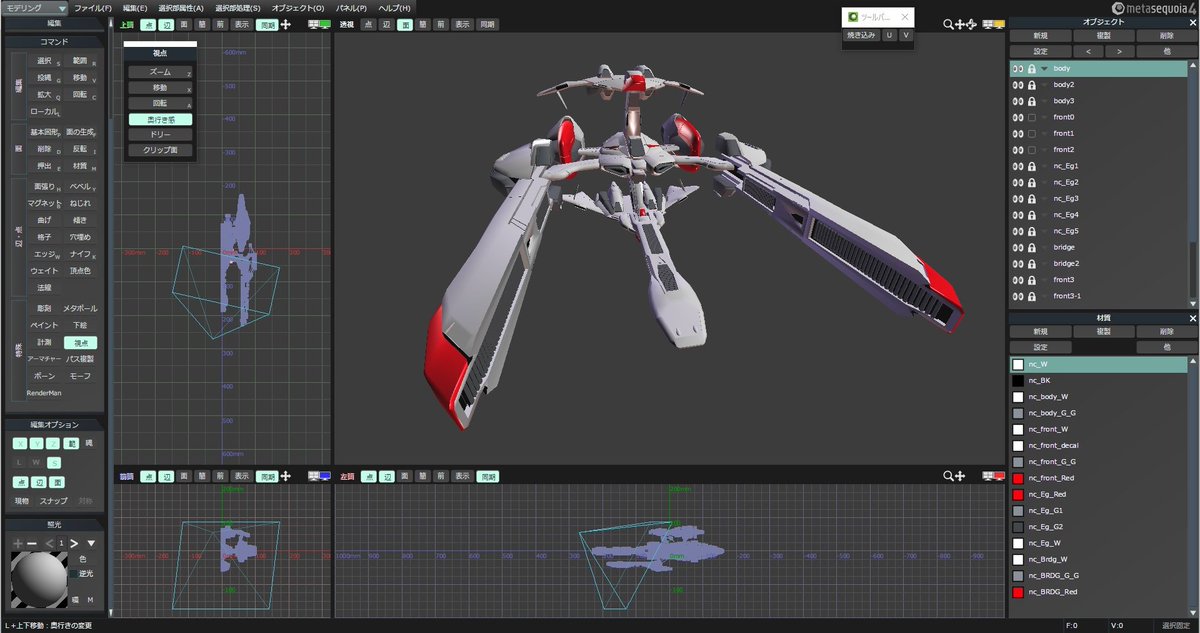Click the pan arrows icon in top view header
This screenshot has width=1200, height=633.
286,24
